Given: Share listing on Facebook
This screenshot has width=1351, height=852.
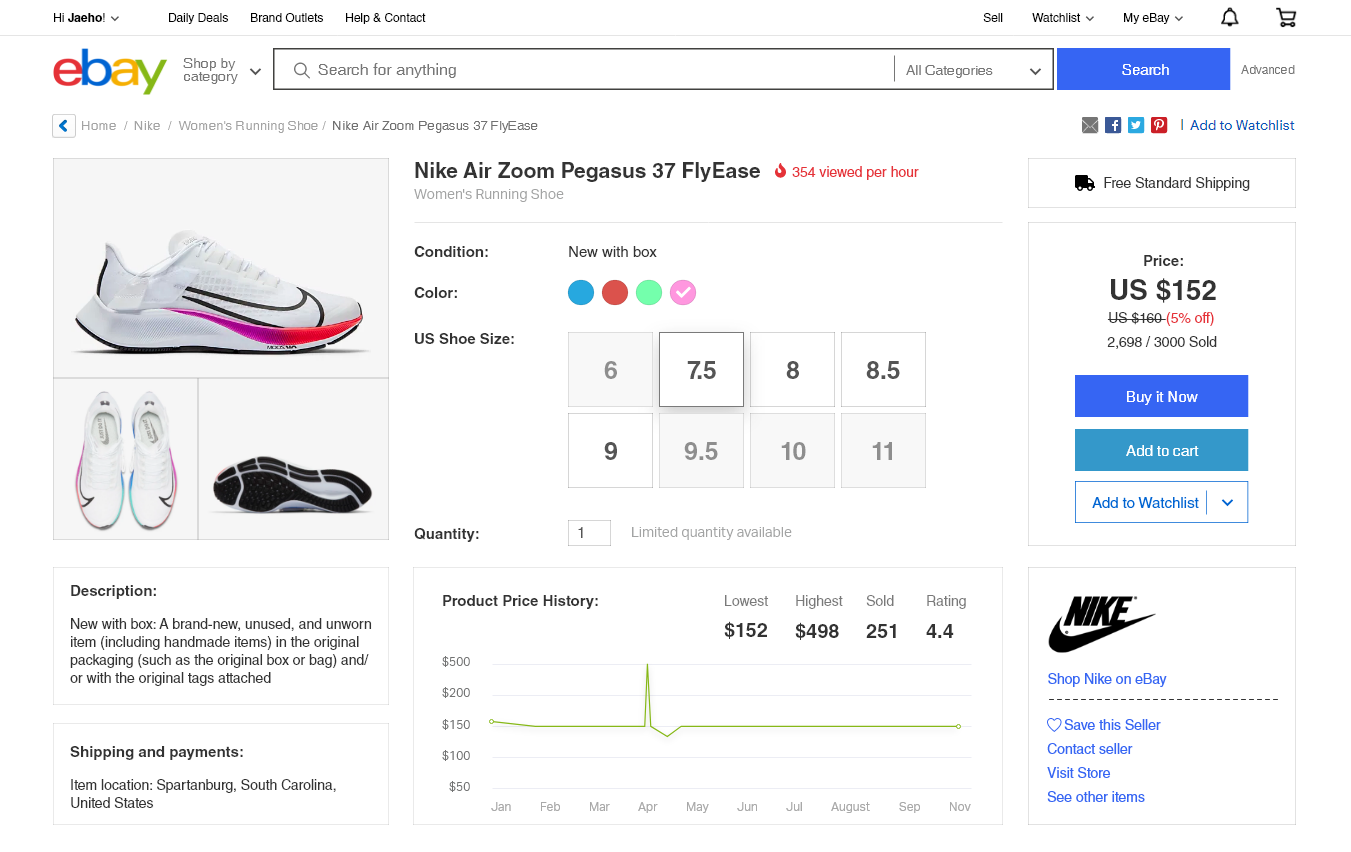Looking at the screenshot, I should click(x=1113, y=125).
